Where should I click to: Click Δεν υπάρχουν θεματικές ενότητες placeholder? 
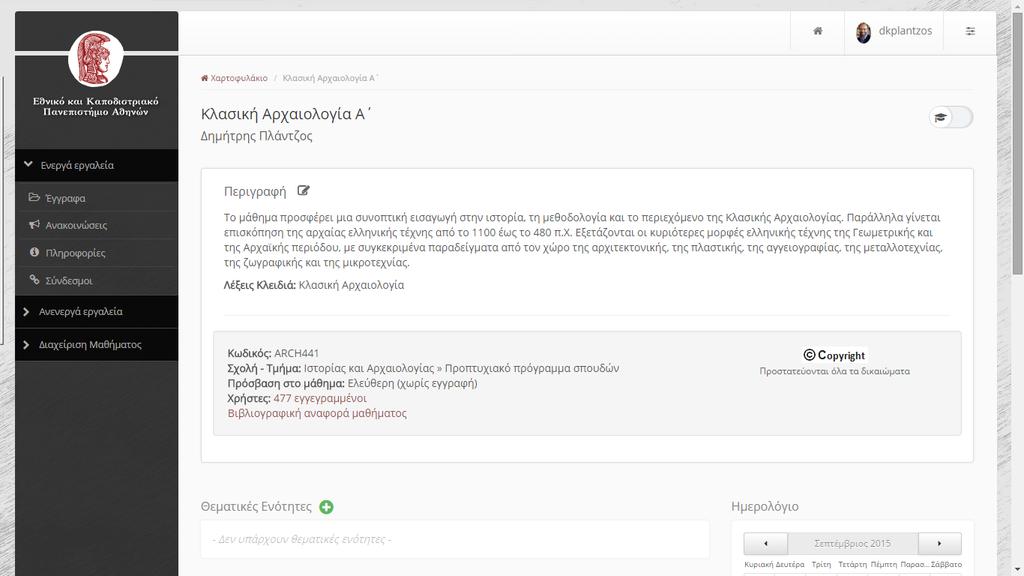[x=302, y=539]
